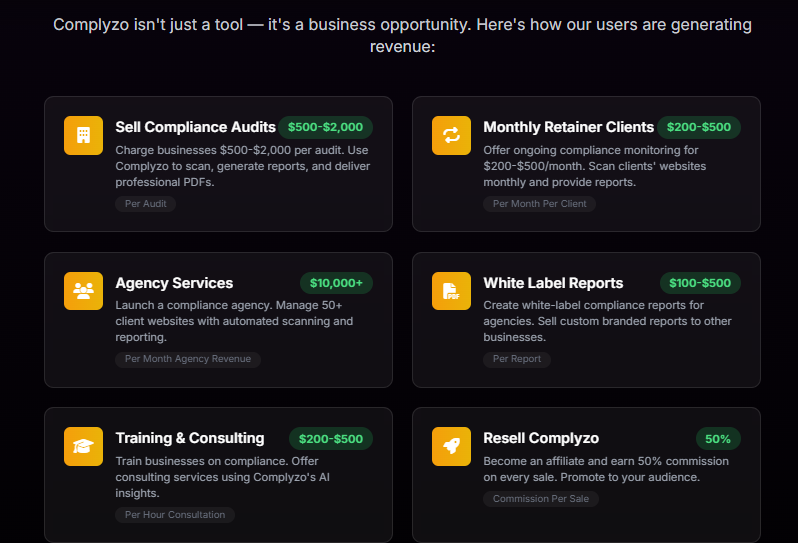
Task: Click the rocket icon for Resell Complyzo
Action: 451,446
